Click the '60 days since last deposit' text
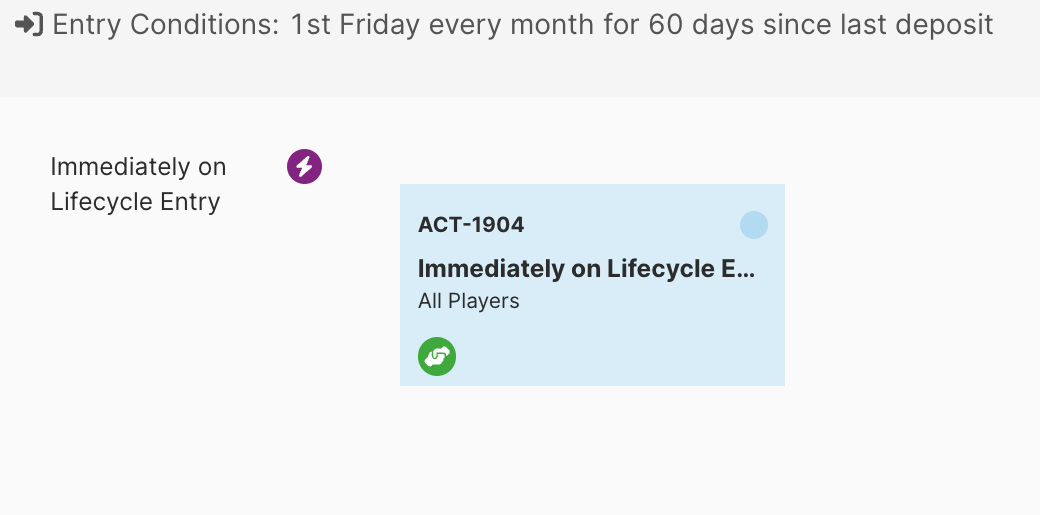Screen dimensions: 1040x515 point(821,25)
